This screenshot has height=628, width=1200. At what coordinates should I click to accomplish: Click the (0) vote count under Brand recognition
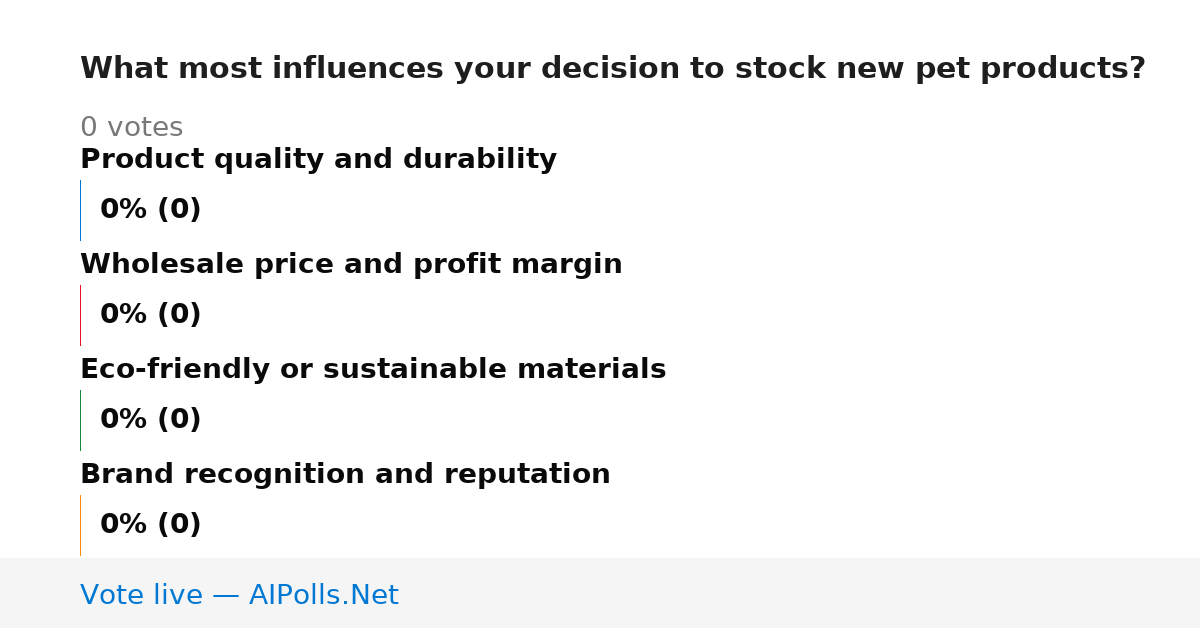tap(179, 525)
